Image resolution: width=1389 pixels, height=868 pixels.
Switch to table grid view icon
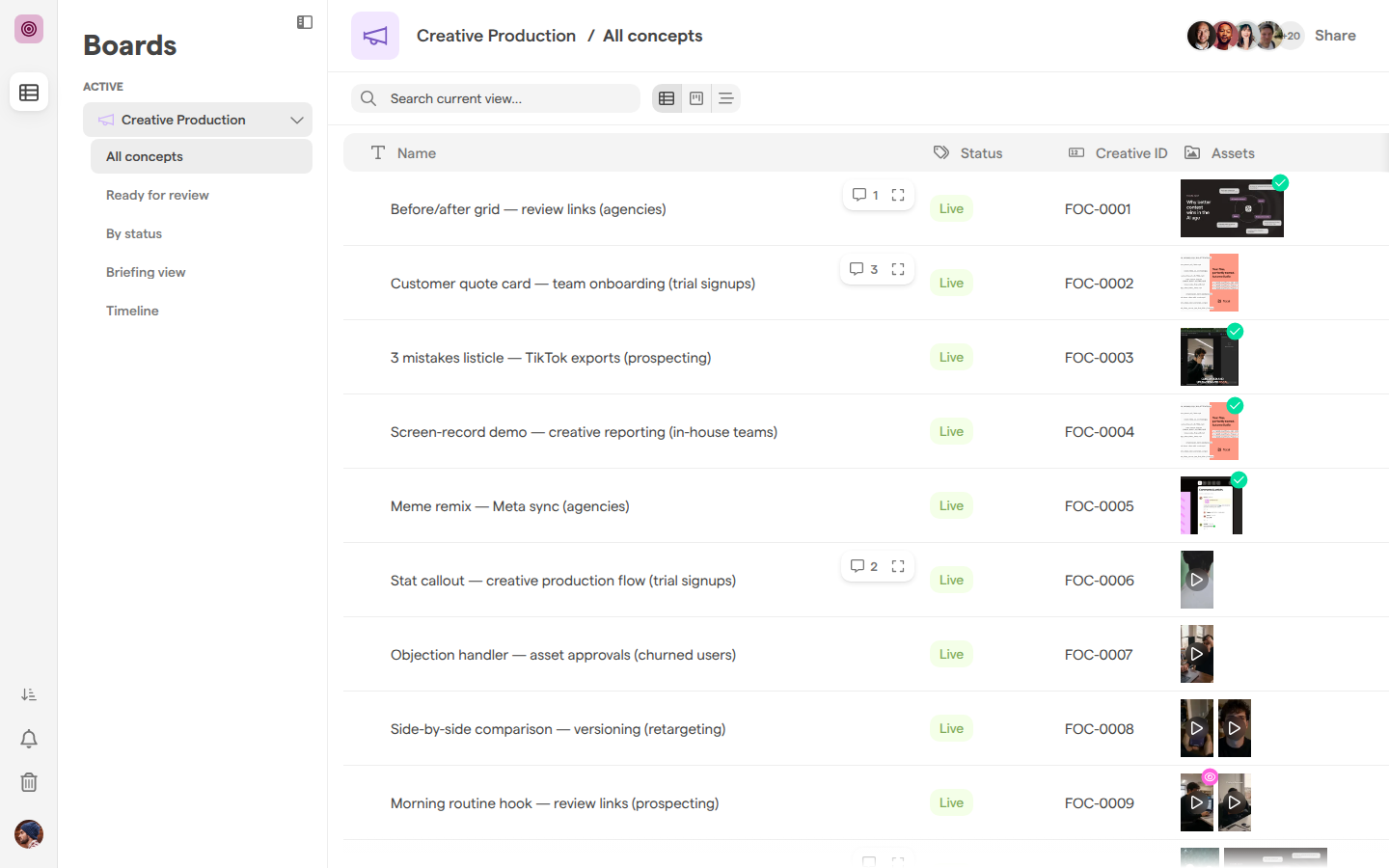[667, 98]
